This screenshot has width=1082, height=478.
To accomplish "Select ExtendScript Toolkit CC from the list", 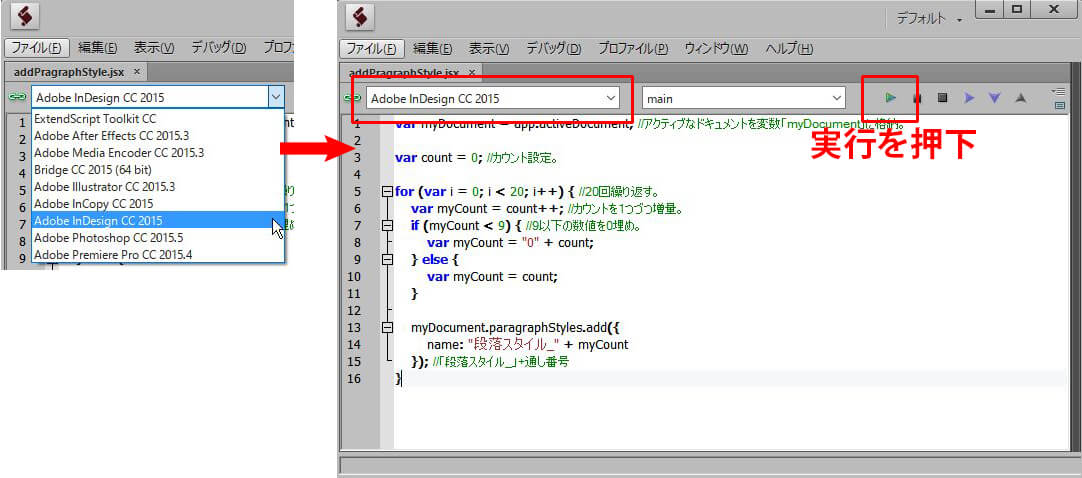I will [158, 119].
